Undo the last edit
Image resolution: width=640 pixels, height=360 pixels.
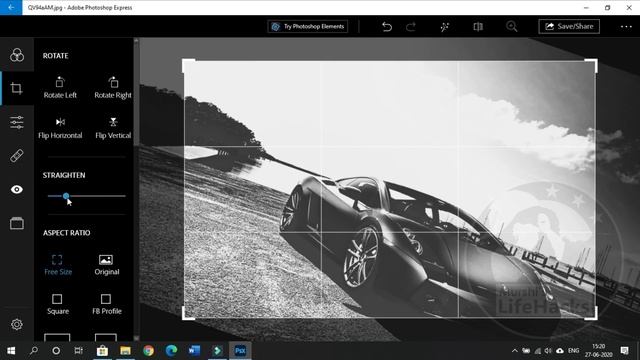click(387, 27)
